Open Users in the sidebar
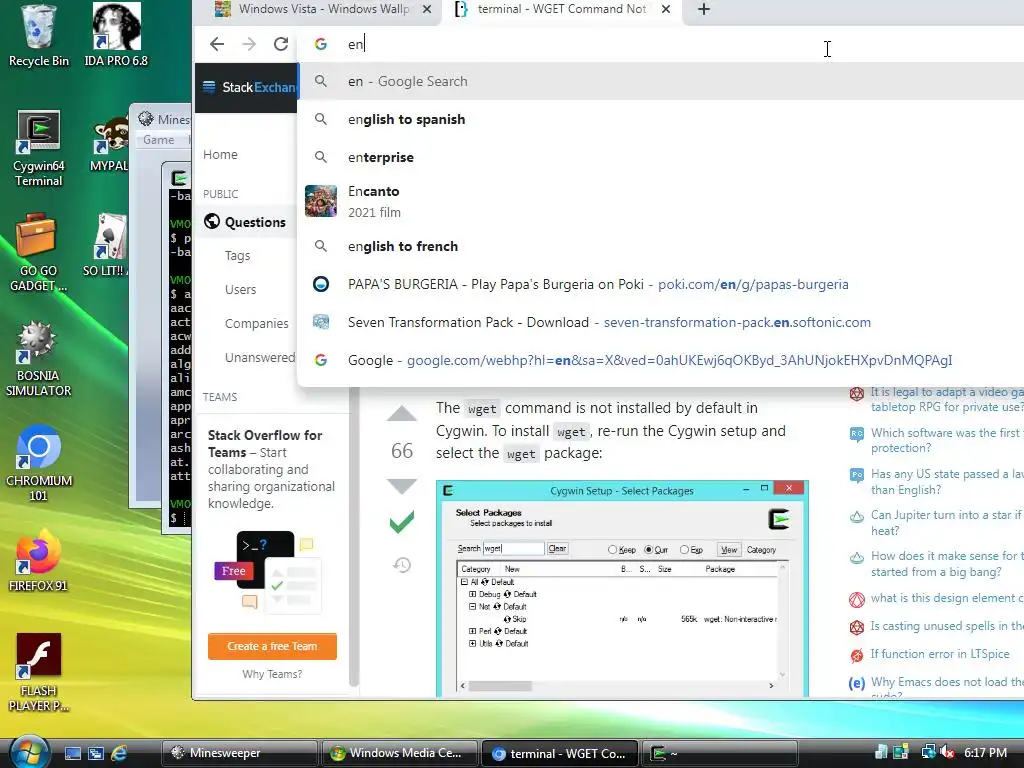This screenshot has width=1024, height=768. tap(240, 289)
